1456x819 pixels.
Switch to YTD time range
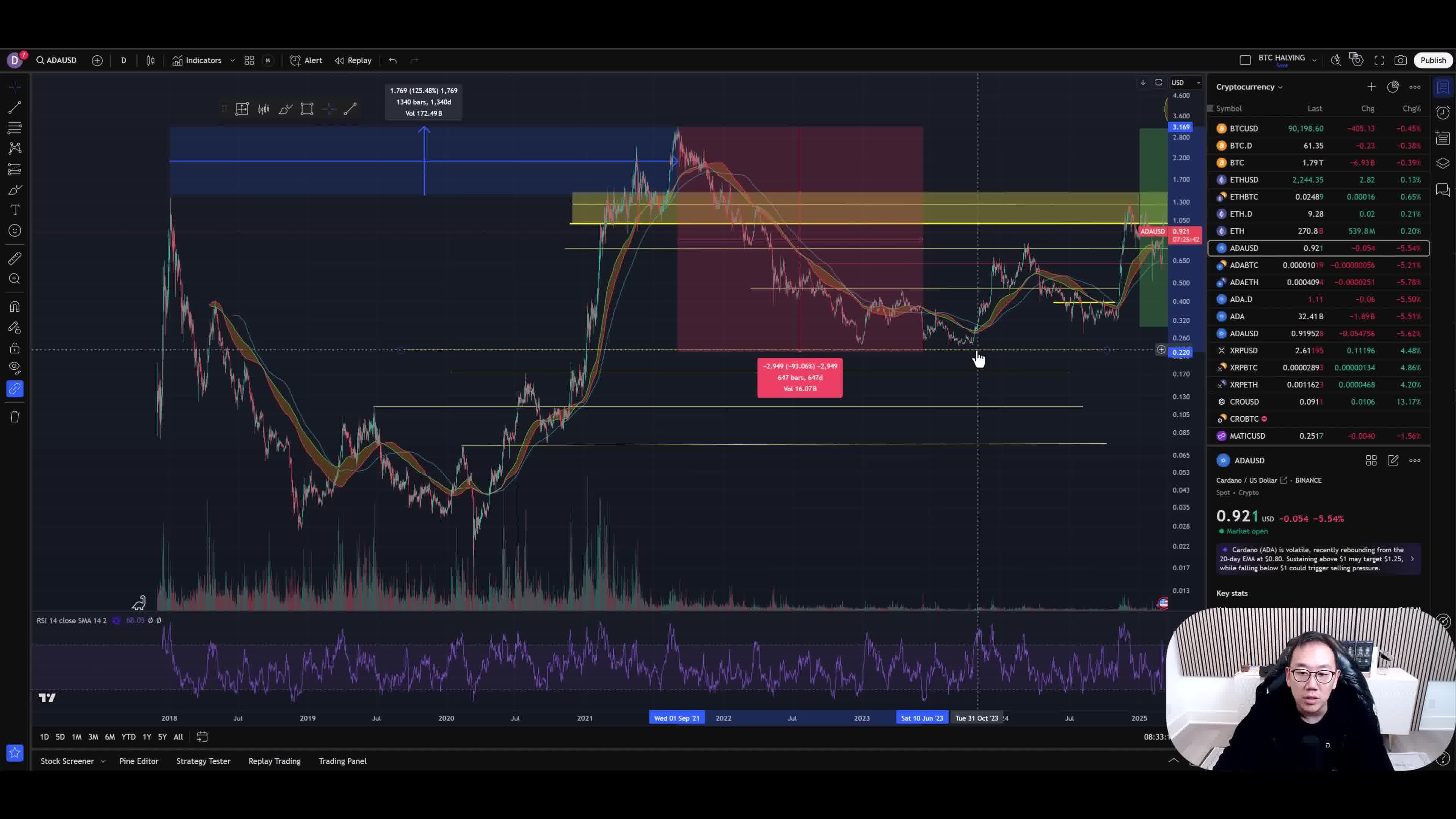pos(128,736)
